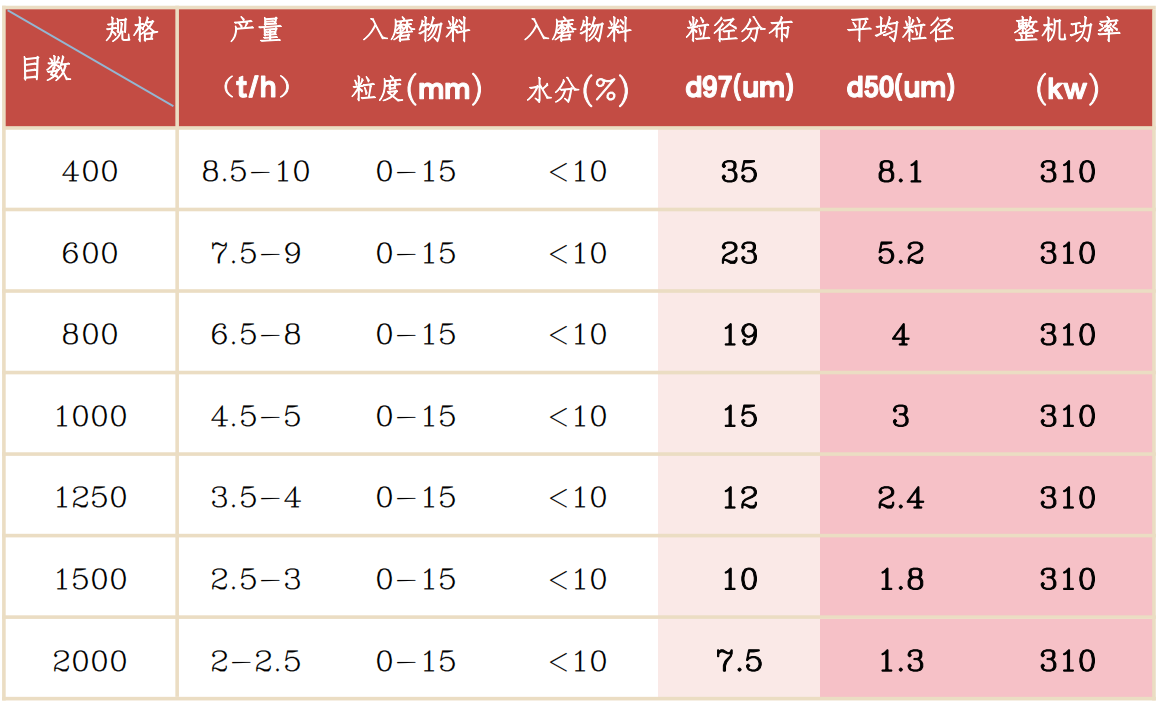Click the 规格/目数 diagonal header cell
Screen dimensions: 1156x704
click(90, 68)
